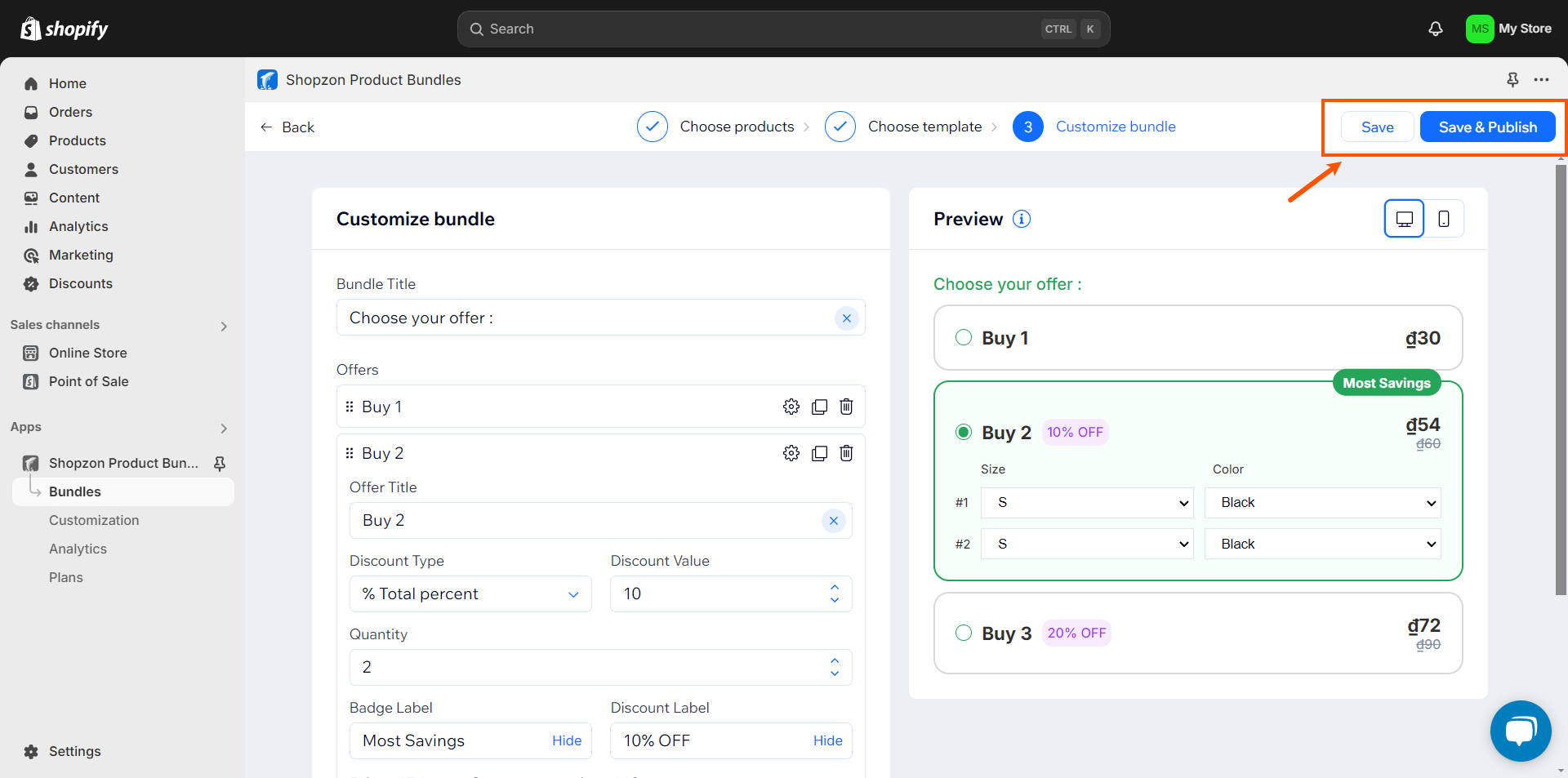The image size is (1568, 778).
Task: Open Content in sidebar
Action: (73, 198)
